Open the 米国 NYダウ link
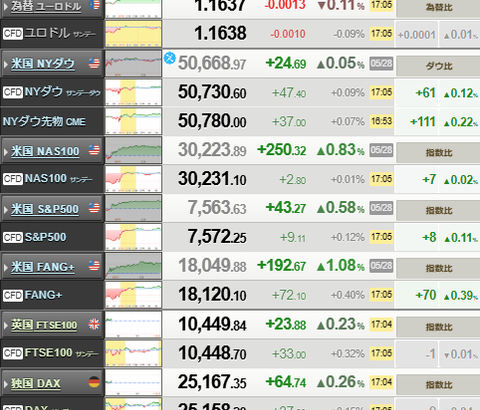Screen dimensions: 480x410 pos(43,63)
